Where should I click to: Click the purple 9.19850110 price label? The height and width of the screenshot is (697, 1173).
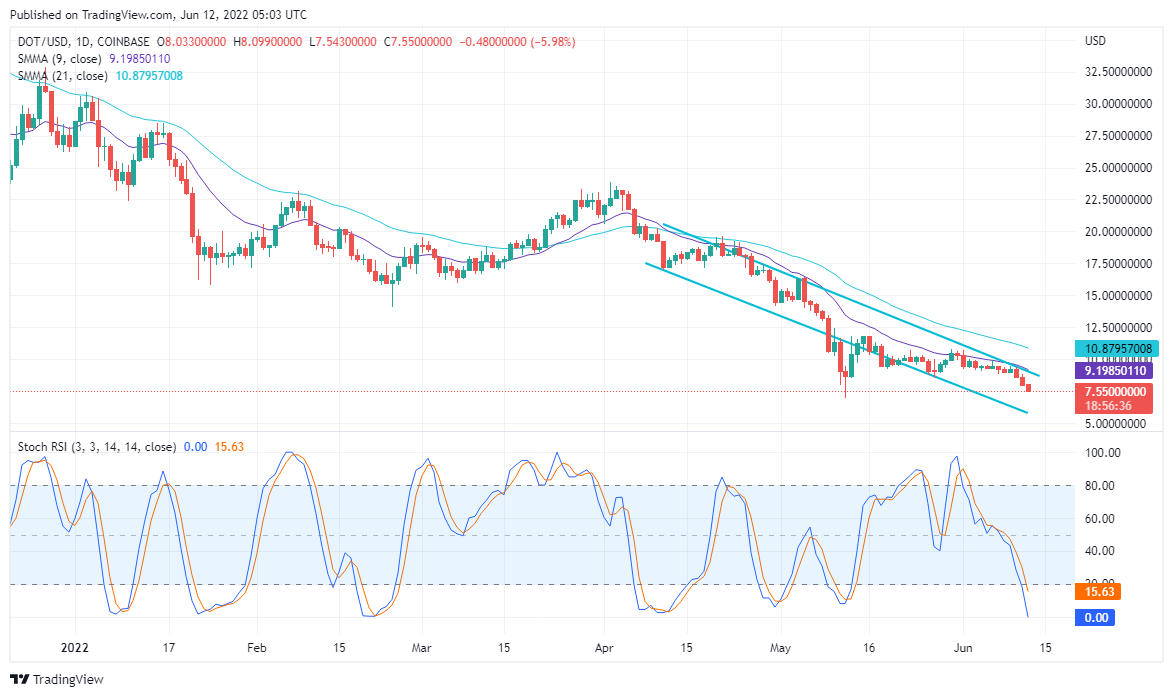1114,370
